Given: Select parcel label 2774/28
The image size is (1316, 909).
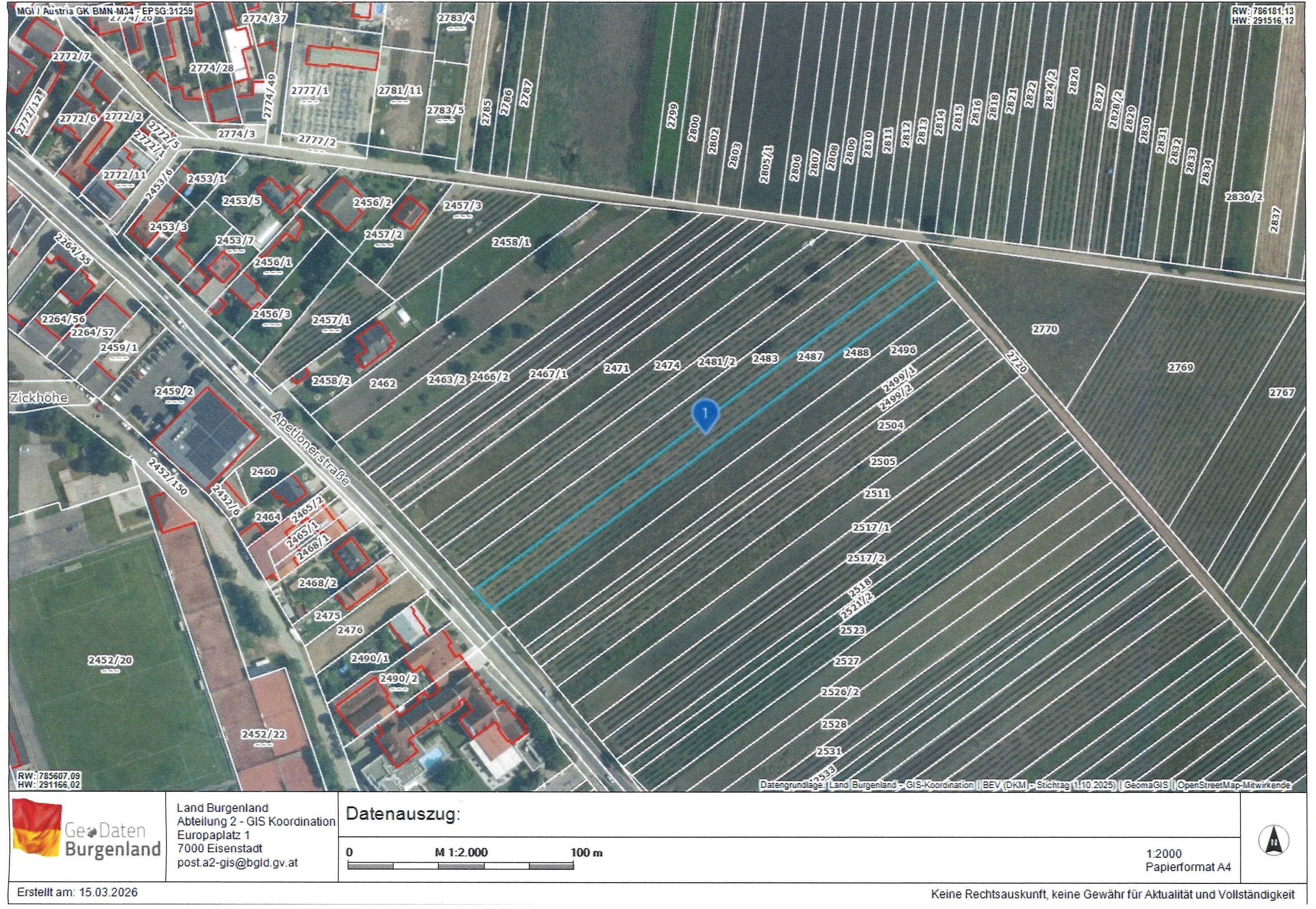Looking at the screenshot, I should (211, 68).
